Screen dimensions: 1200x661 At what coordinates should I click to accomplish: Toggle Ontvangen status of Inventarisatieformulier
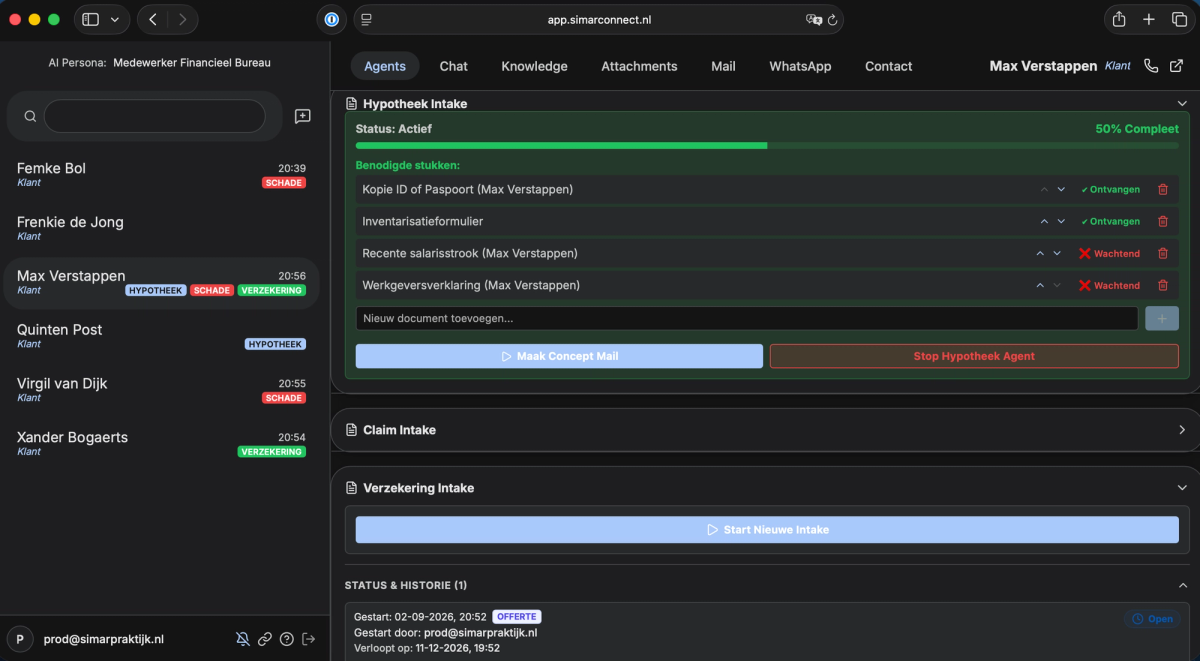(x=1110, y=221)
